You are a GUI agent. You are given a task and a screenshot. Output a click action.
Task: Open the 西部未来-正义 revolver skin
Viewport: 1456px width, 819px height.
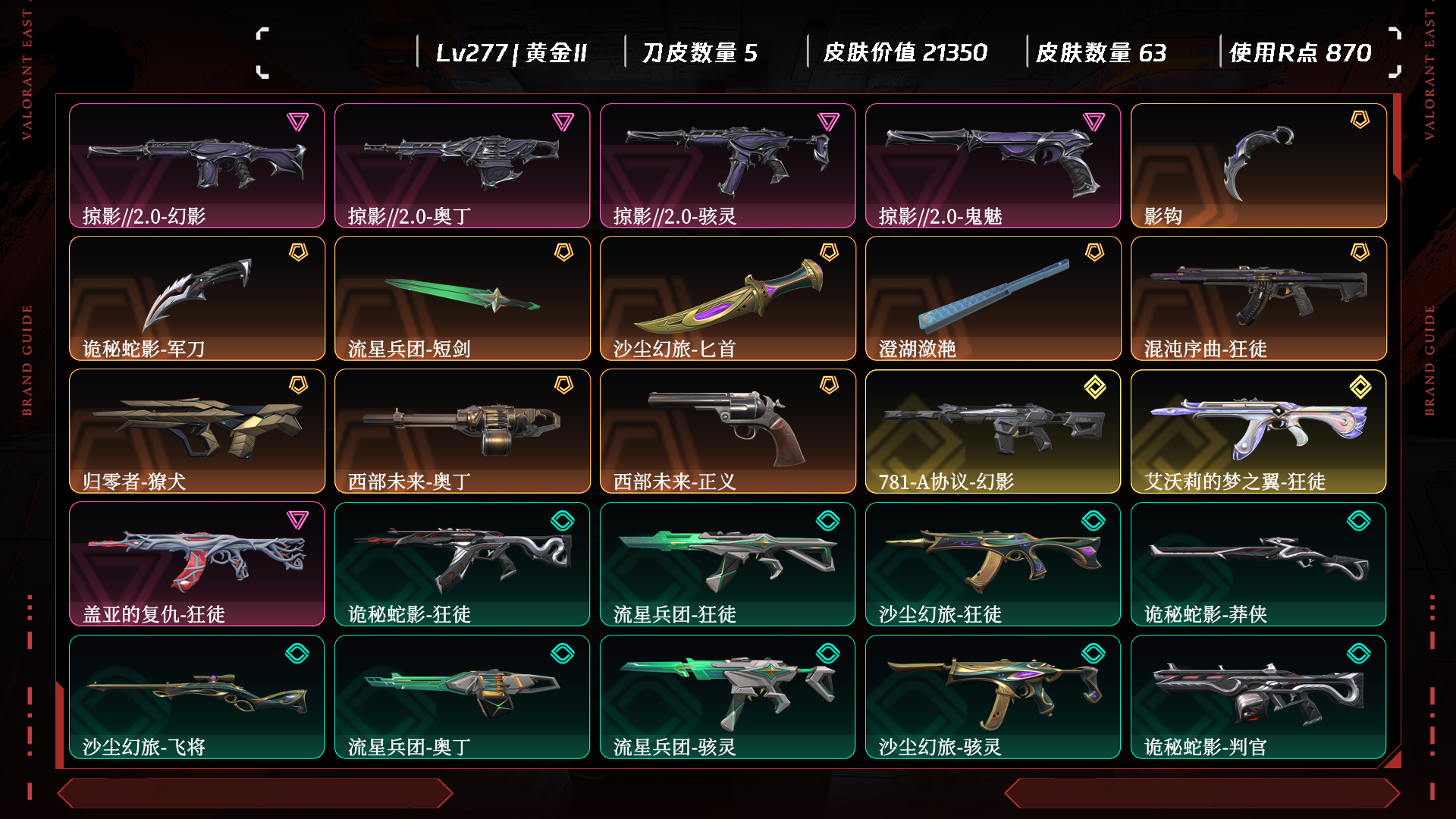pyautogui.click(x=728, y=431)
